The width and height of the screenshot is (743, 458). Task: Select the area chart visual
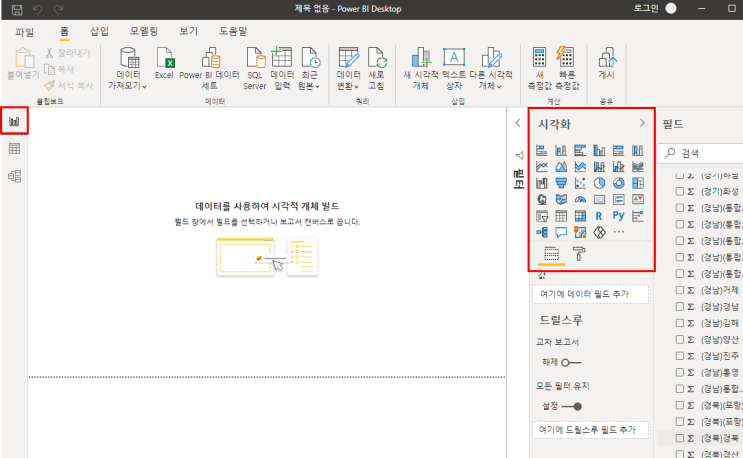click(561, 167)
